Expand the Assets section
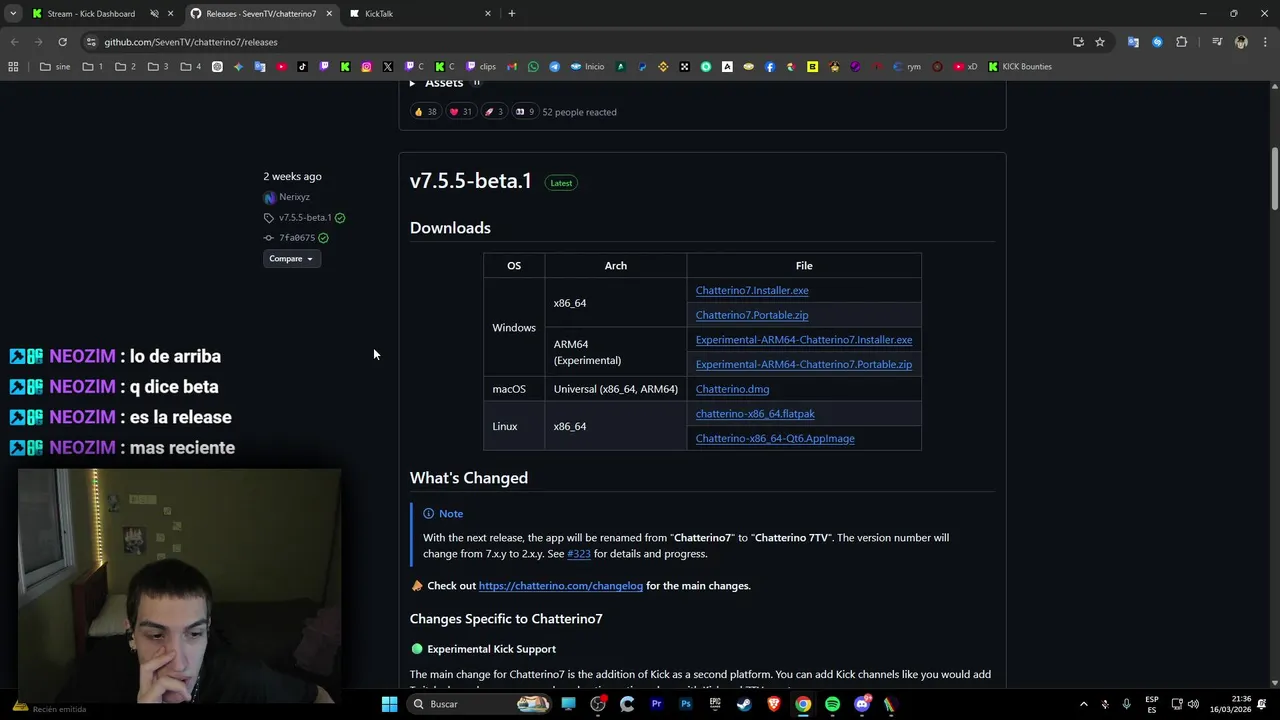 point(438,83)
